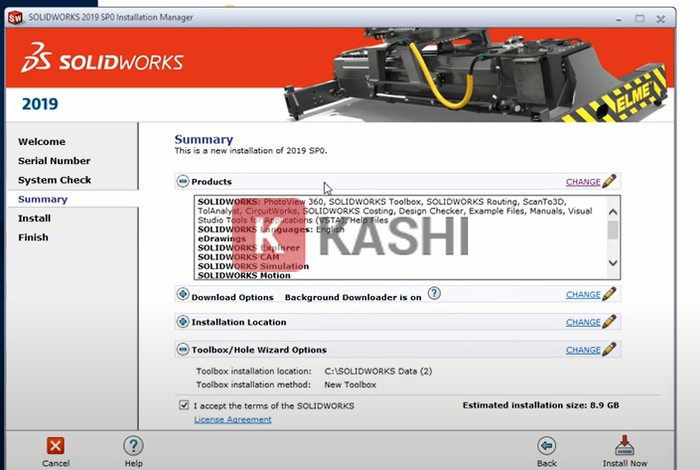Go to the Serial Number step

[54, 161]
